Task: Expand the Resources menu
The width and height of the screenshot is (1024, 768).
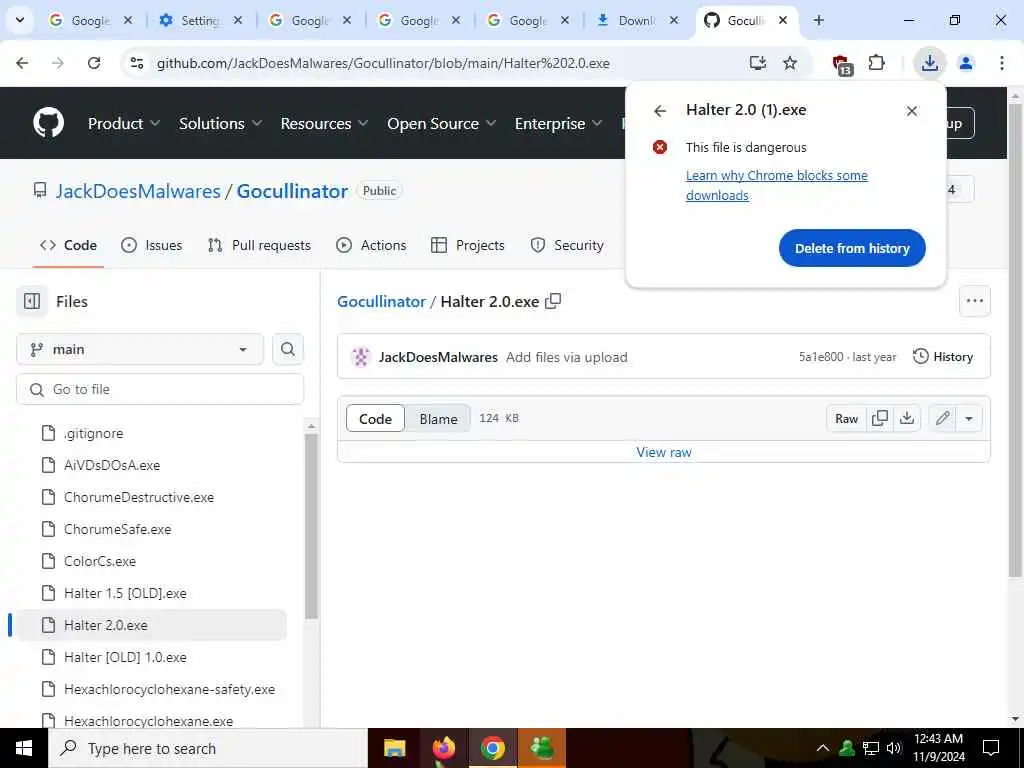Action: 324,123
